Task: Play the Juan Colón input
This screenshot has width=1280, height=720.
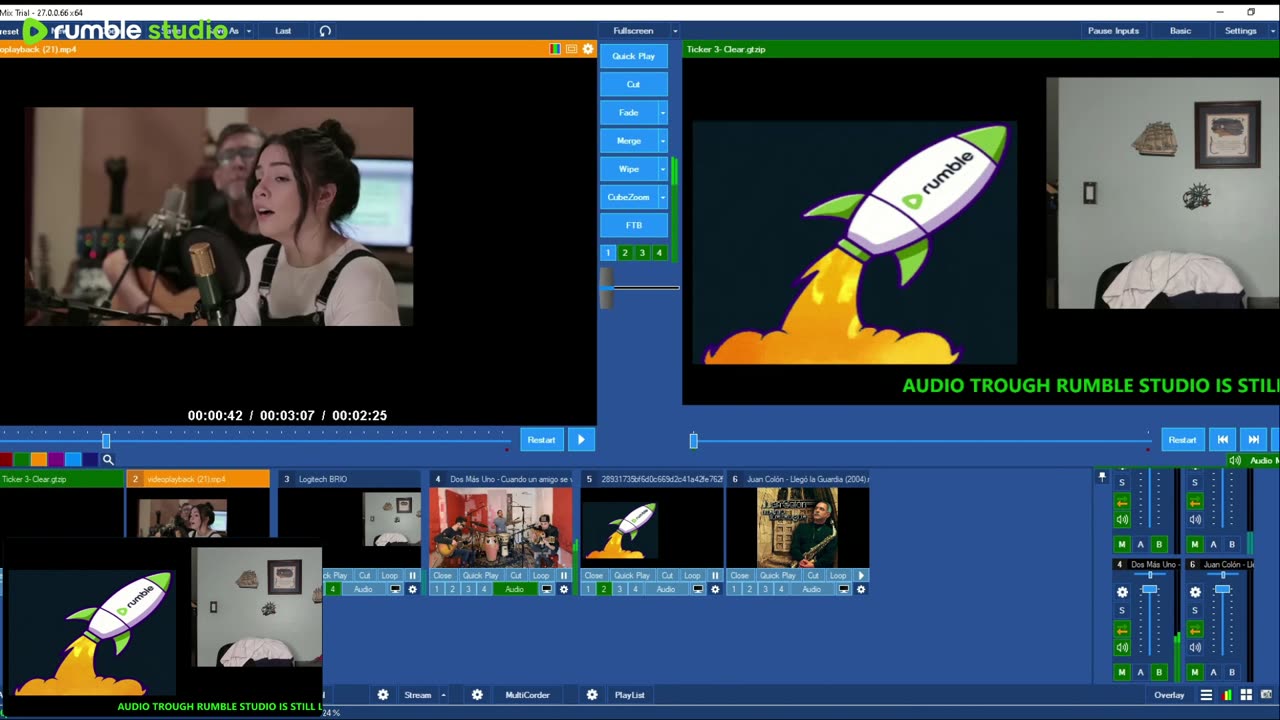Action: tap(861, 576)
